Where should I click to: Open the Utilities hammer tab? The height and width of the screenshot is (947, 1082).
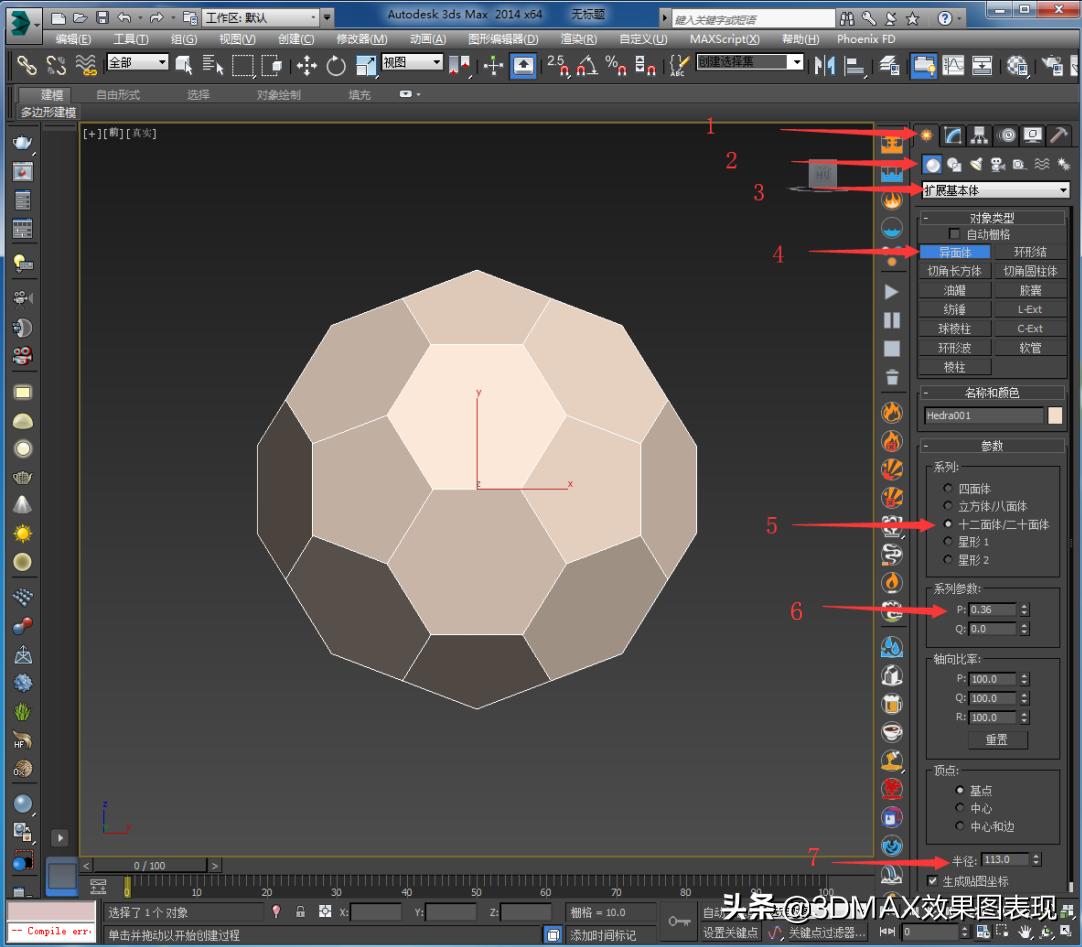tap(1058, 135)
